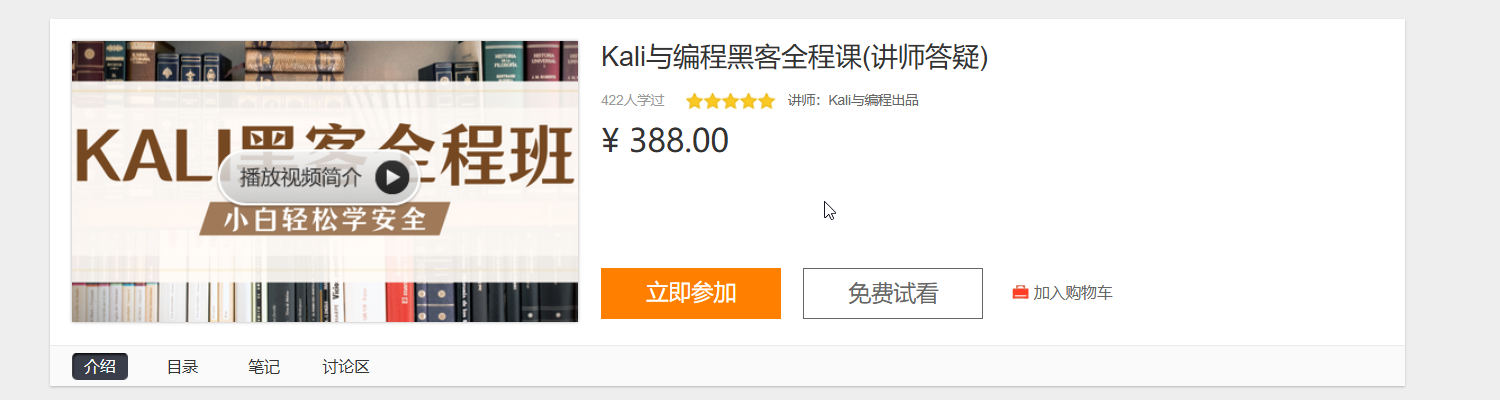Open the Kali与编程出品 lecturer link
The width and height of the screenshot is (1500, 400).
click(x=874, y=100)
